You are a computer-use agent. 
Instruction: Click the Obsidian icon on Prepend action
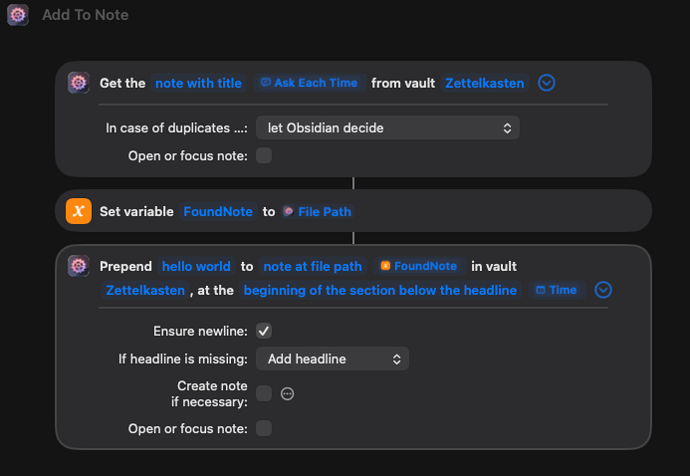[79, 266]
